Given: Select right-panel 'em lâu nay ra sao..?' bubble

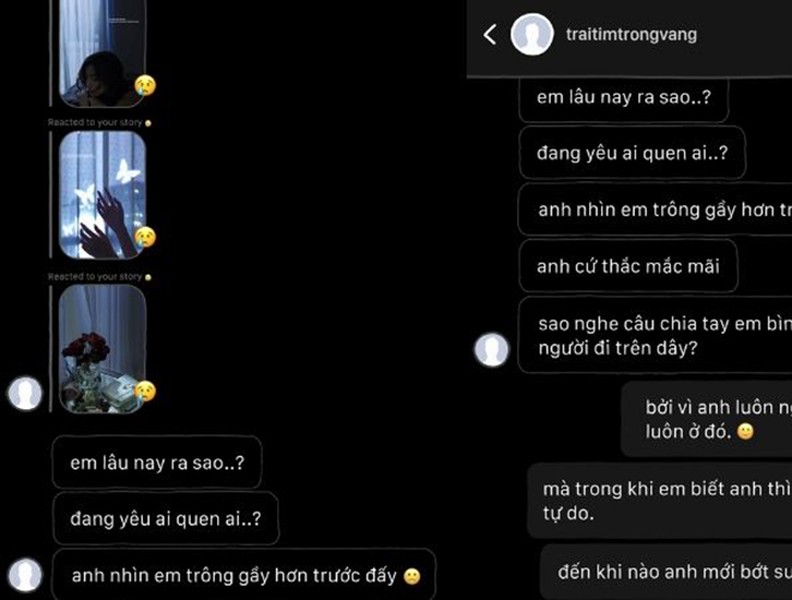Looking at the screenshot, I should coord(624,98).
